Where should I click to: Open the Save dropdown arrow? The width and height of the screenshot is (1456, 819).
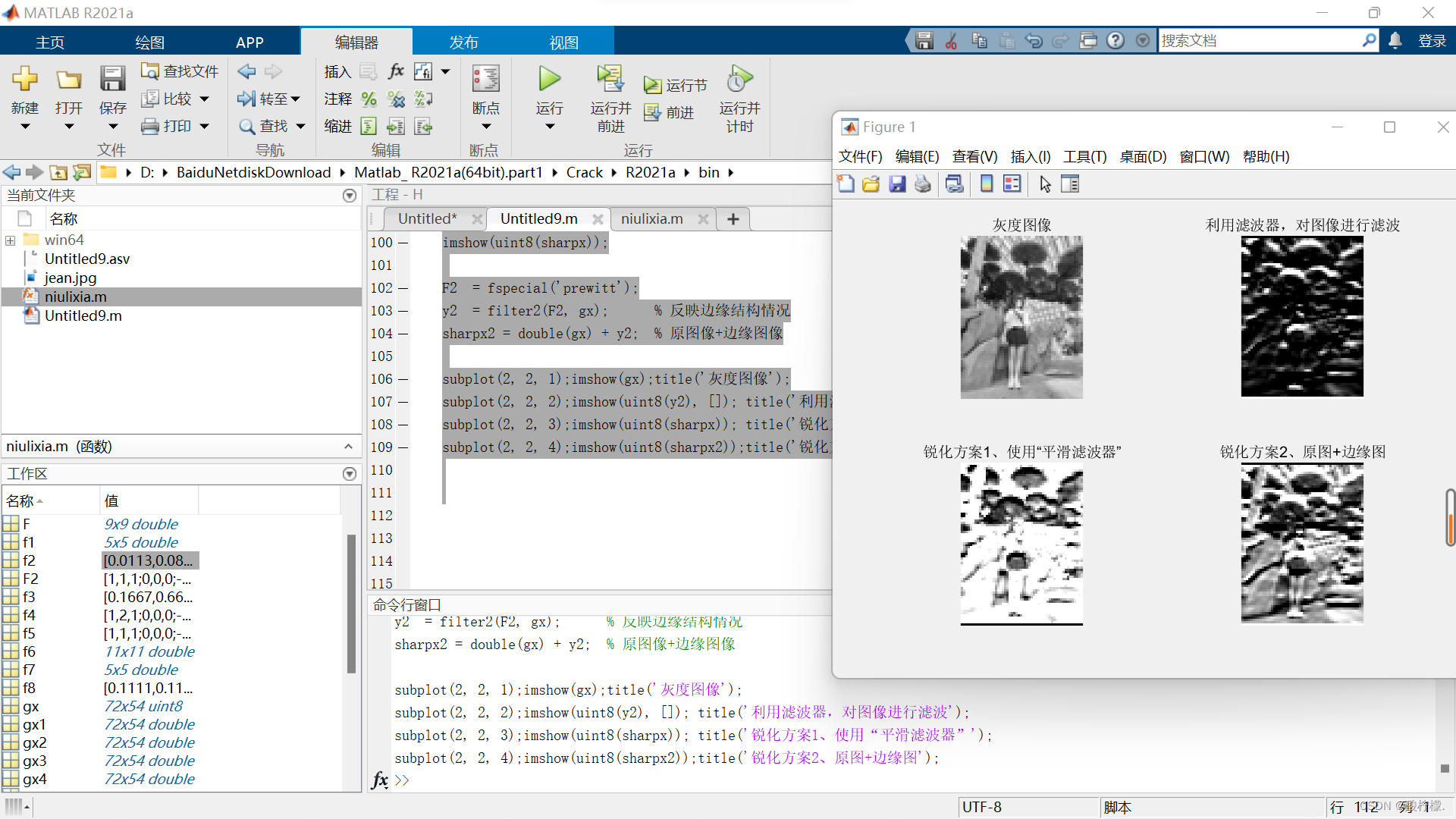(x=113, y=127)
